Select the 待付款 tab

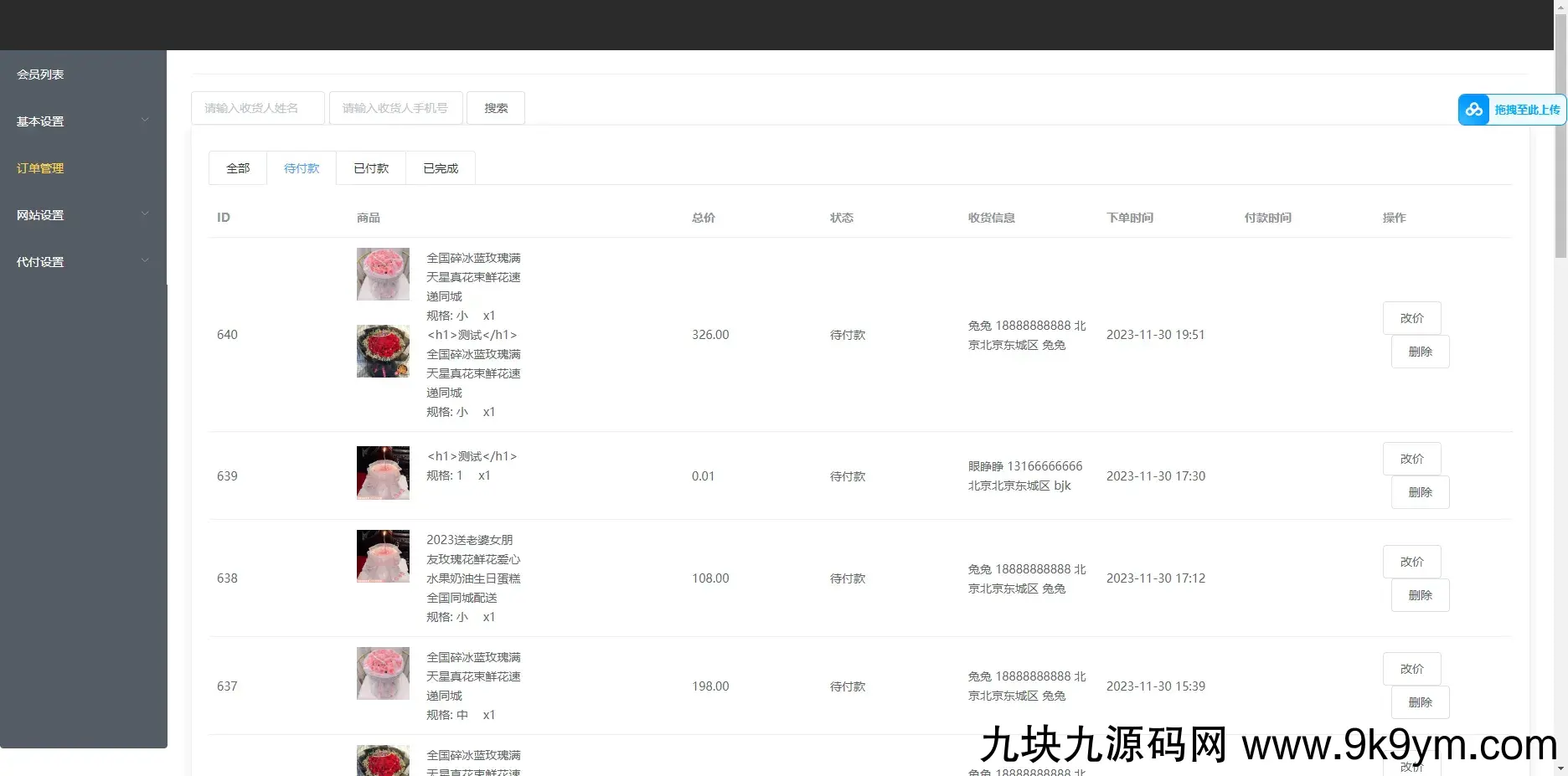coord(302,168)
